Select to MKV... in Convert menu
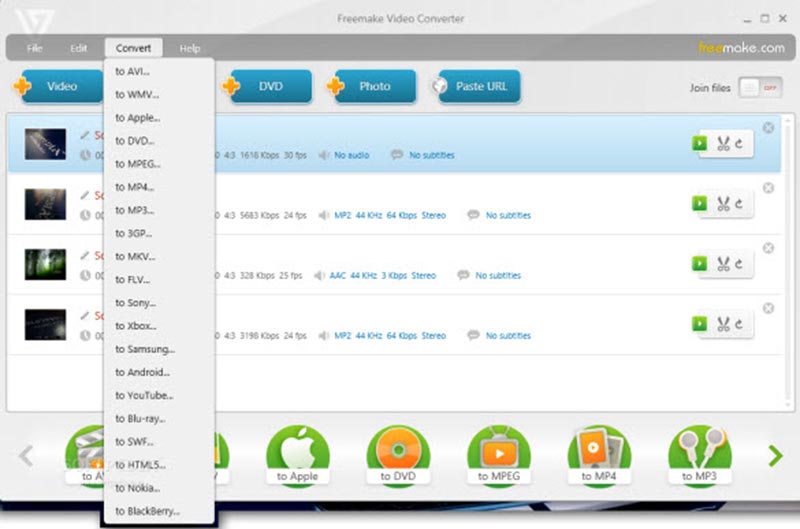 pyautogui.click(x=134, y=256)
